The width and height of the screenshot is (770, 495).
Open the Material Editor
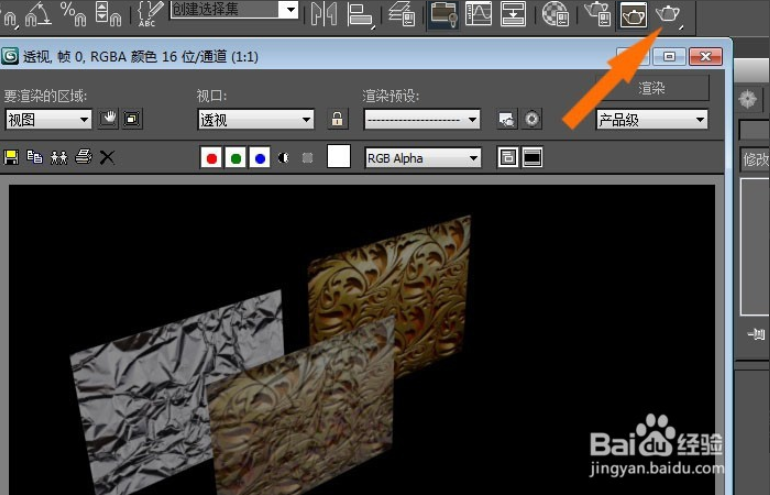pyautogui.click(x=555, y=13)
